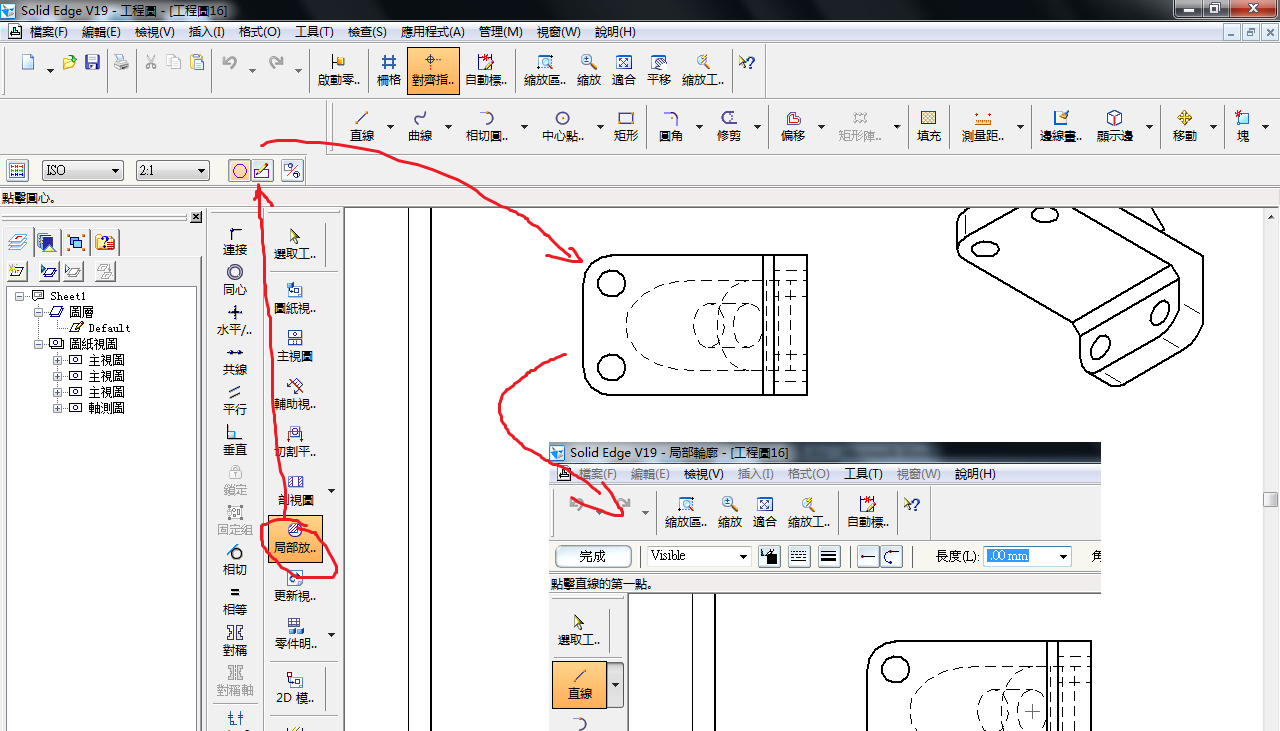The image size is (1280, 731).
Task: Click the 填充 fill tool
Action: click(929, 126)
